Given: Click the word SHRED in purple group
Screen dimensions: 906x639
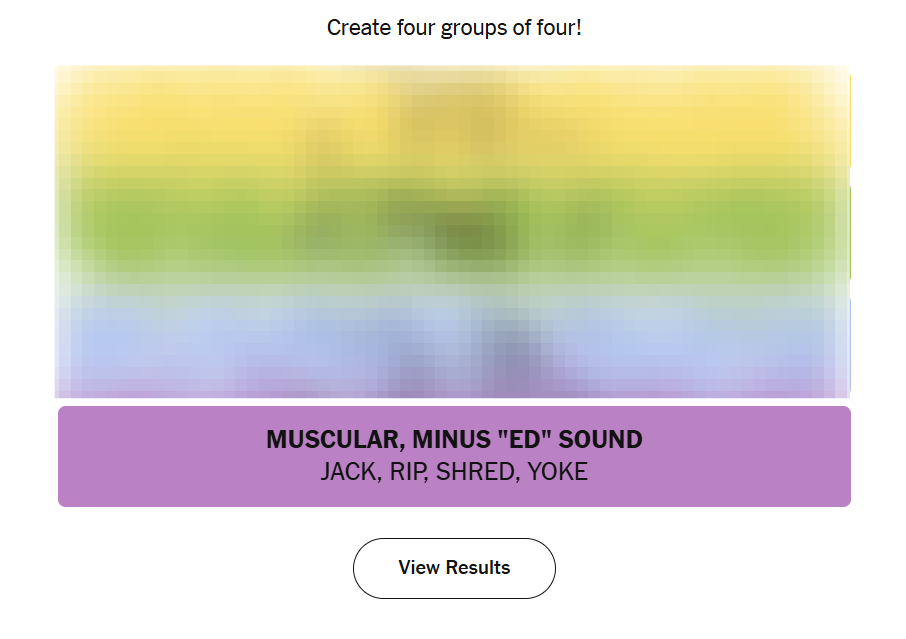Looking at the screenshot, I should (x=473, y=472).
